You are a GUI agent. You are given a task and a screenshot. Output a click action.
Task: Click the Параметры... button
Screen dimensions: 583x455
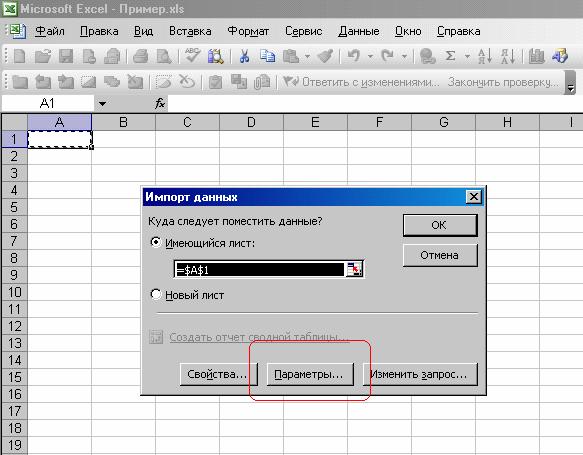coord(310,374)
